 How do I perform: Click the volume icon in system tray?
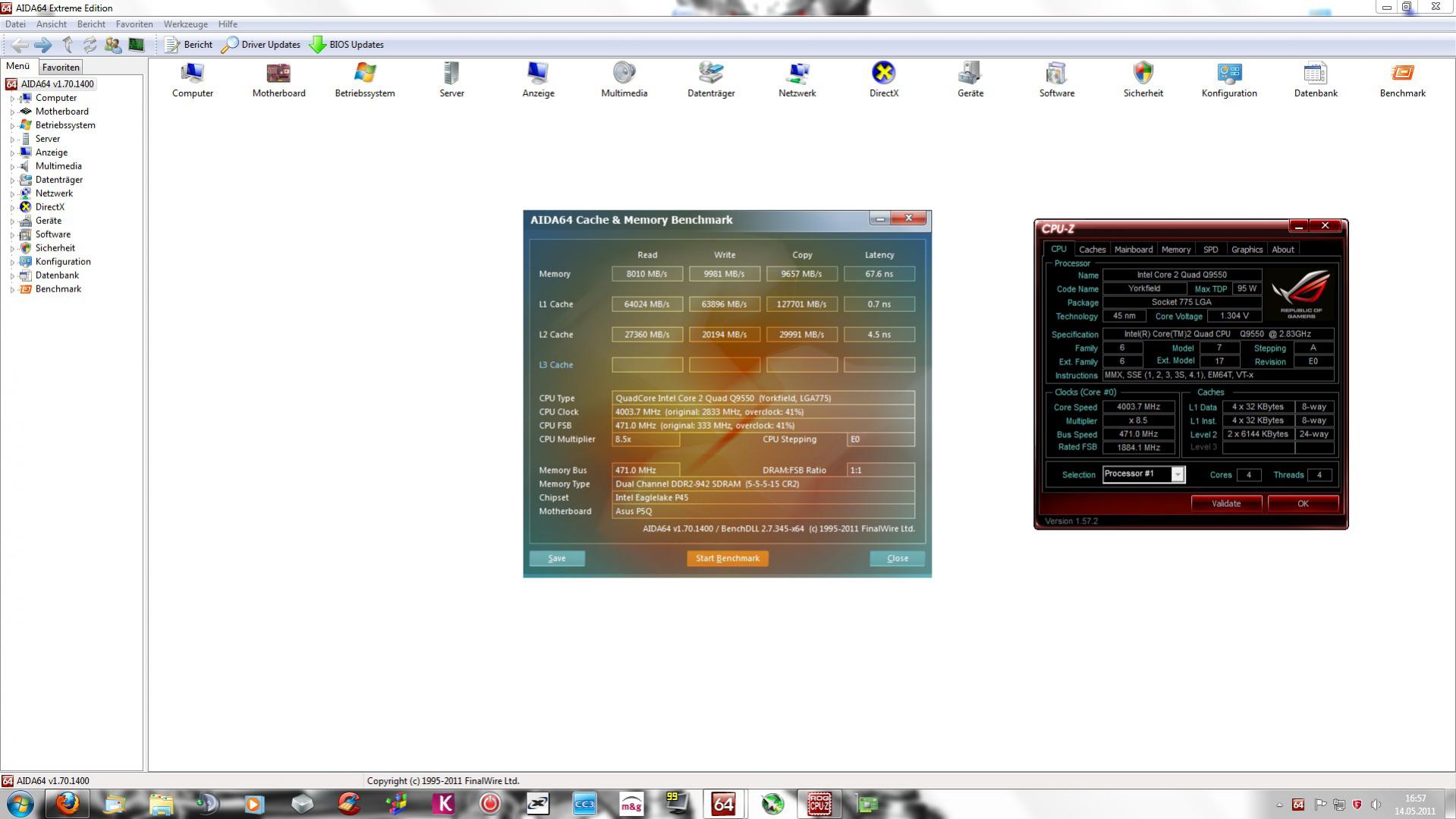pyautogui.click(x=1376, y=805)
